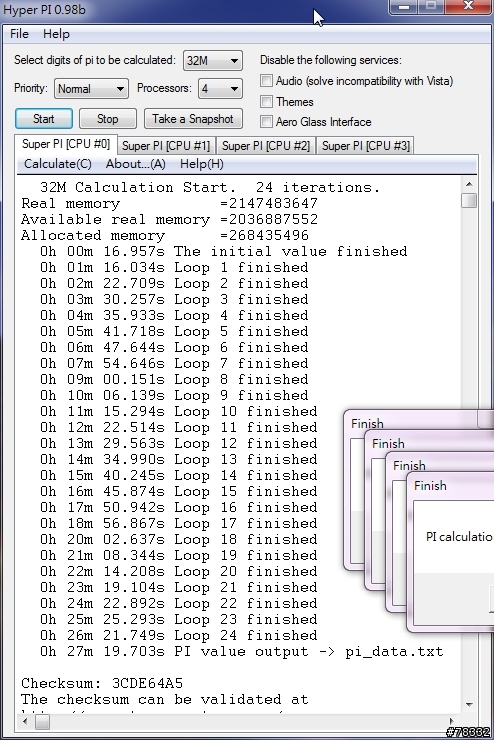This screenshot has width=494, height=740.
Task: Open the Calculate(C) menu
Action: click(58, 164)
